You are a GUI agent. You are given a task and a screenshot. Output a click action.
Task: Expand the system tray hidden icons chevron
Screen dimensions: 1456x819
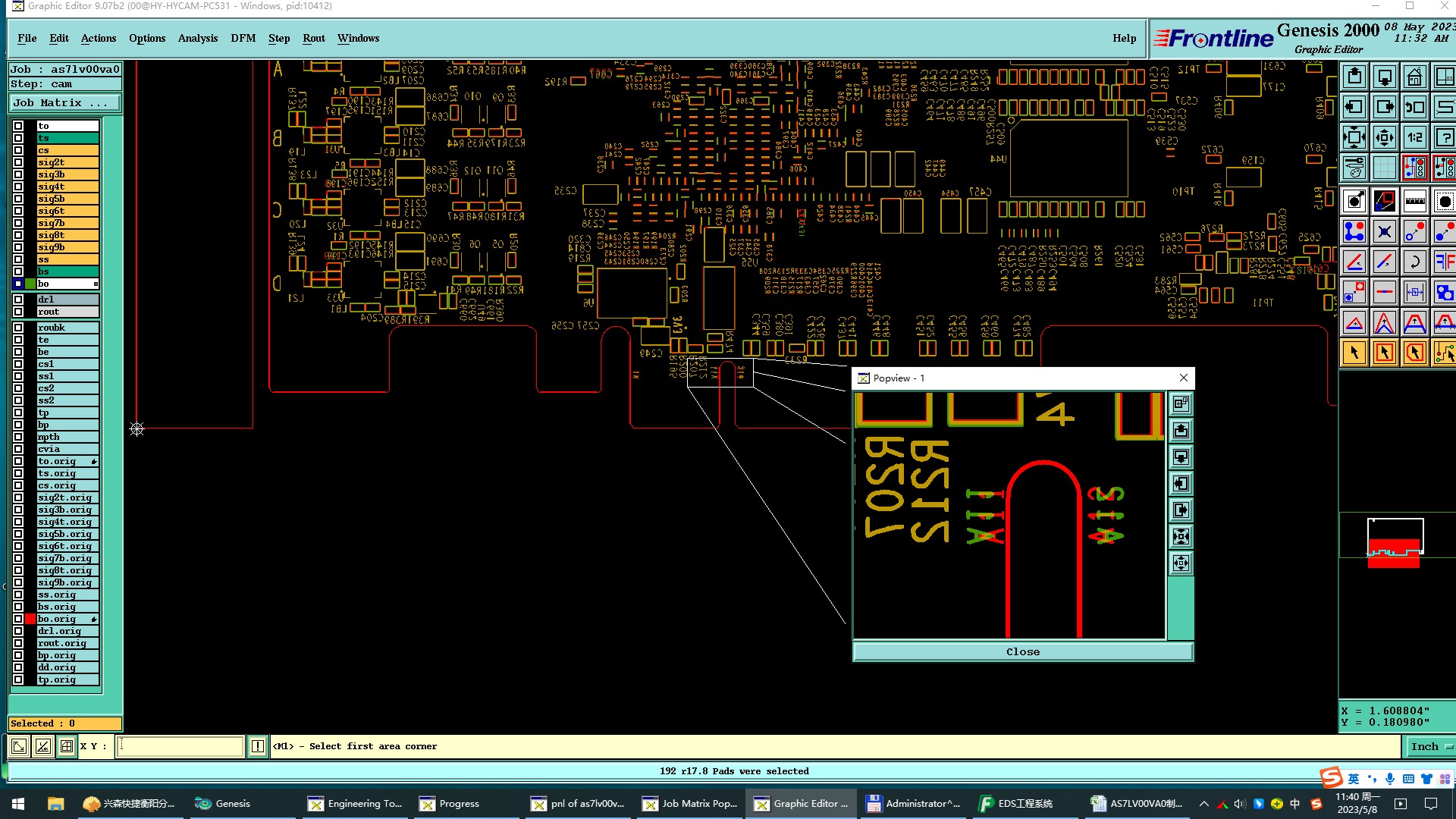pos(1203,804)
